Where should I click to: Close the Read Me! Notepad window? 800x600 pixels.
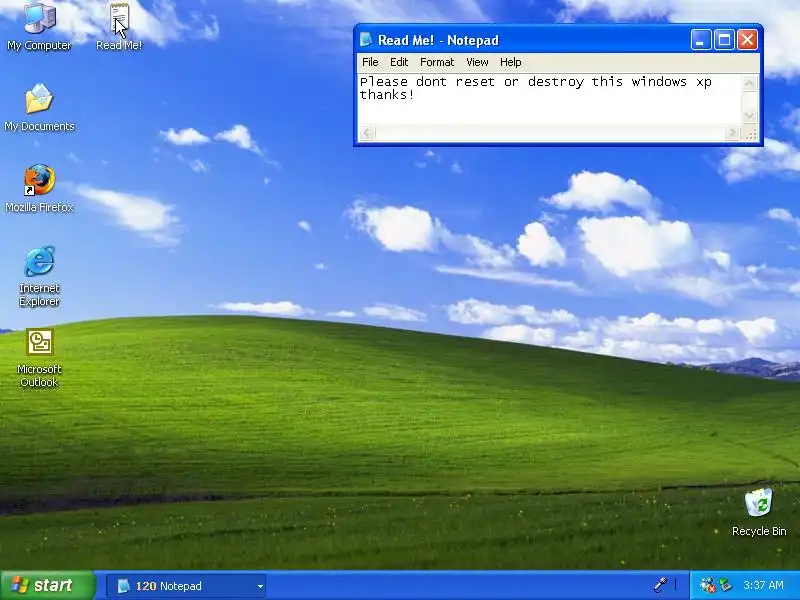click(x=747, y=40)
